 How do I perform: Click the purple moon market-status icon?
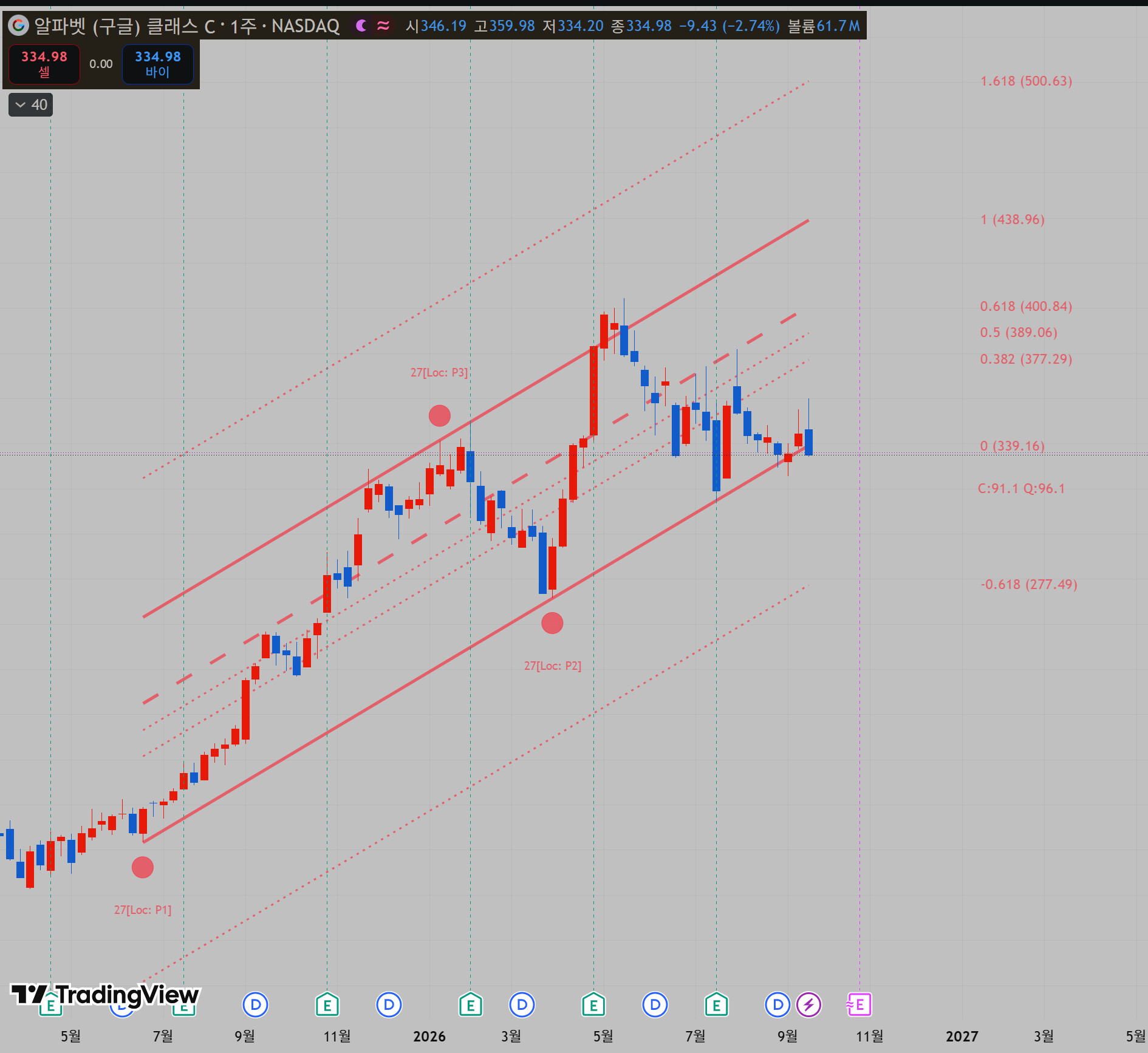click(361, 26)
